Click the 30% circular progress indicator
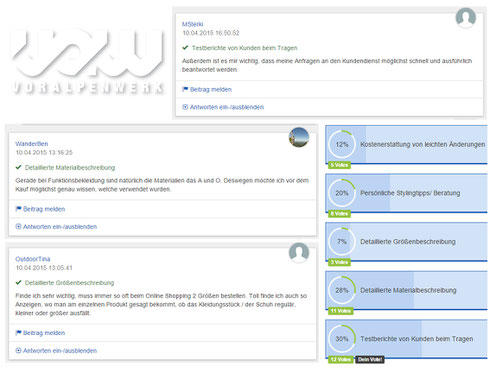This screenshot has width=490, height=367. pyautogui.click(x=342, y=339)
